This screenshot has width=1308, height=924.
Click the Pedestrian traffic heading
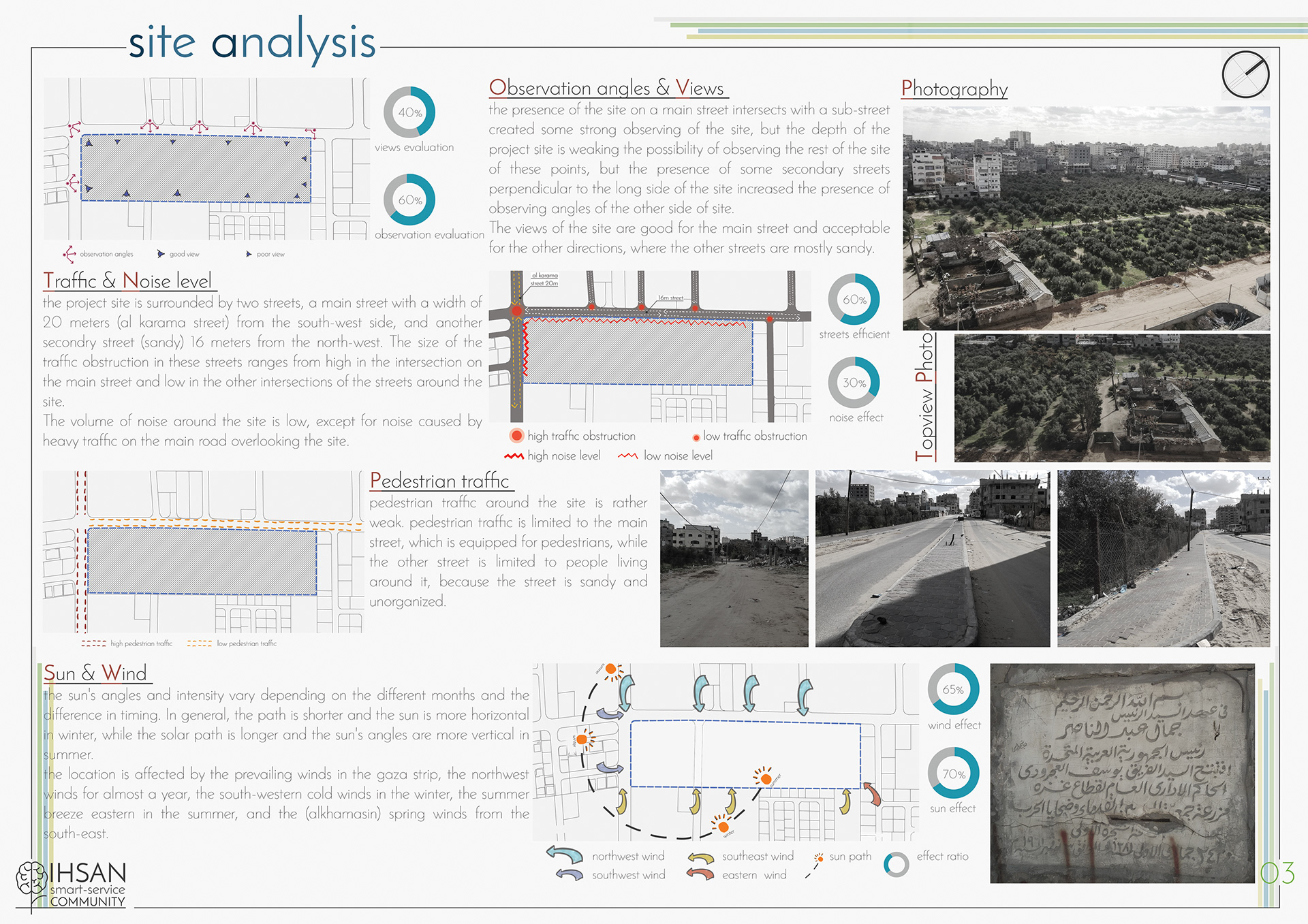point(439,481)
